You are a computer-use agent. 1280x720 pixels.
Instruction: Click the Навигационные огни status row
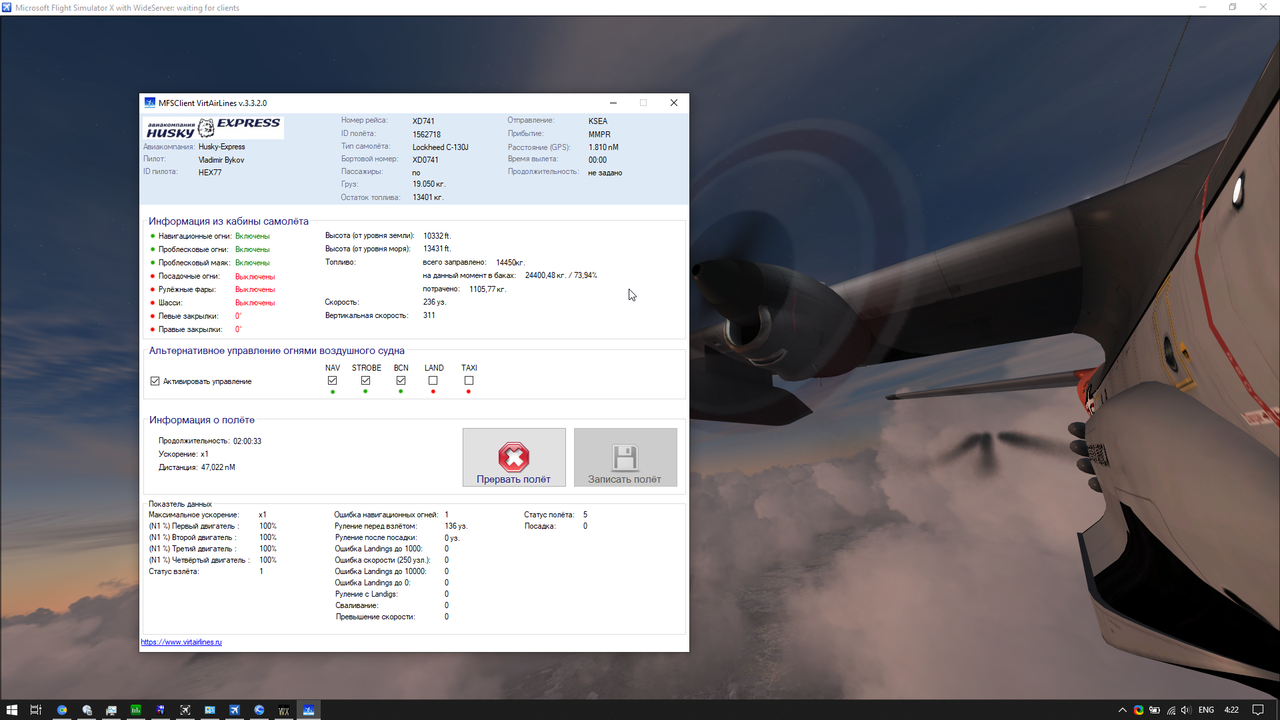(x=210, y=236)
